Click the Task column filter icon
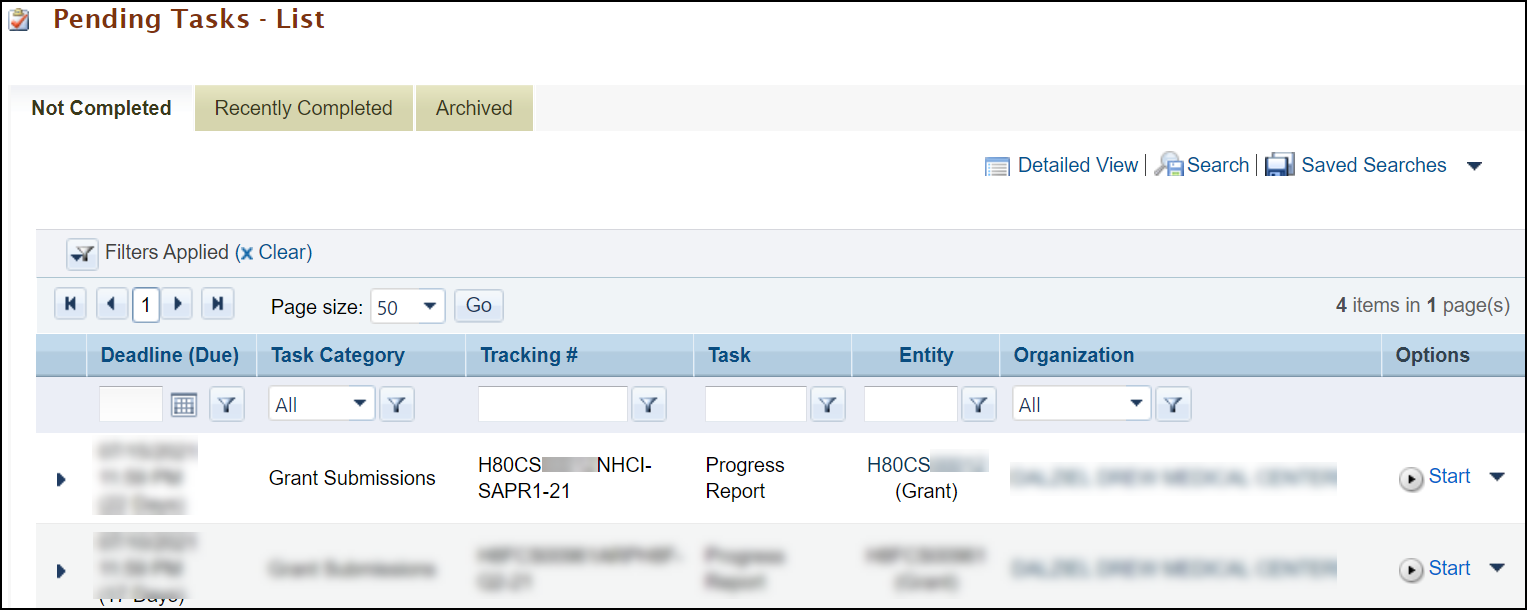The width and height of the screenshot is (1527, 610). (x=827, y=405)
